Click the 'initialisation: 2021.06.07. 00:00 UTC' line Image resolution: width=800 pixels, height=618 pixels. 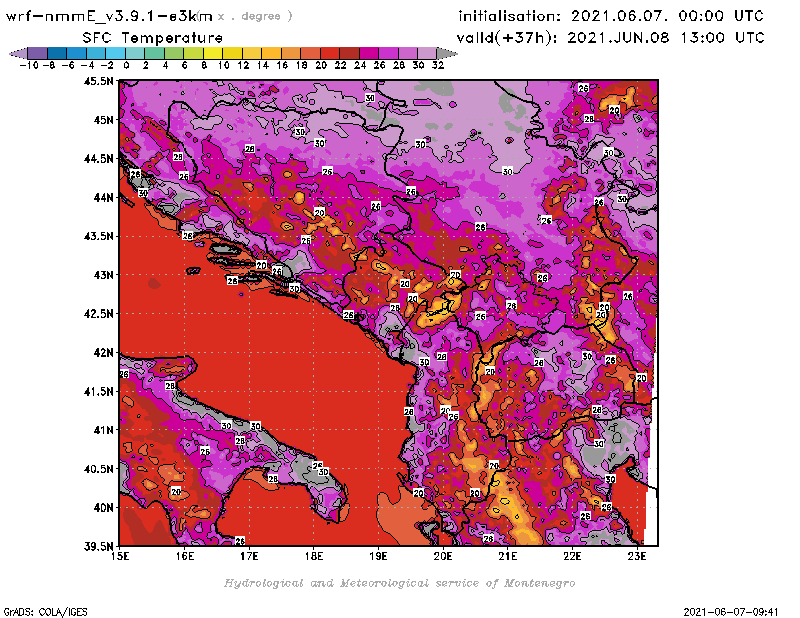pyautogui.click(x=611, y=16)
